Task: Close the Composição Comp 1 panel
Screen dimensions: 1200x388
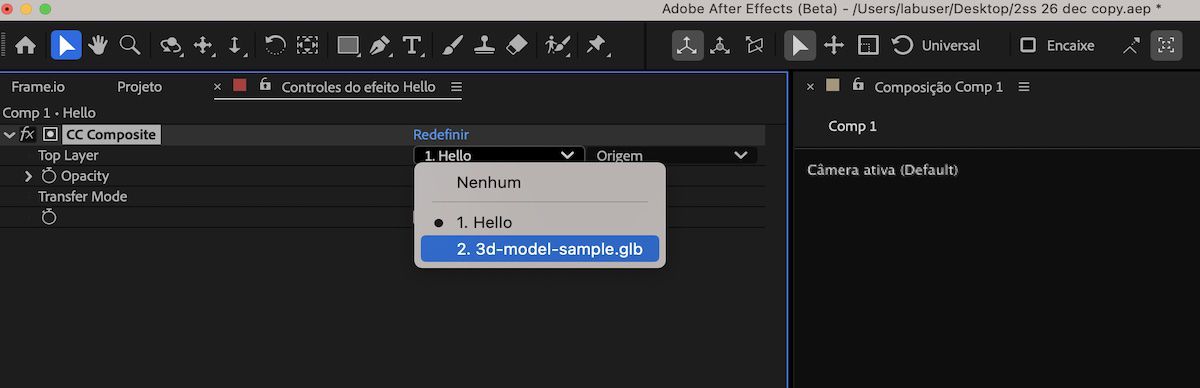Action: click(x=810, y=87)
